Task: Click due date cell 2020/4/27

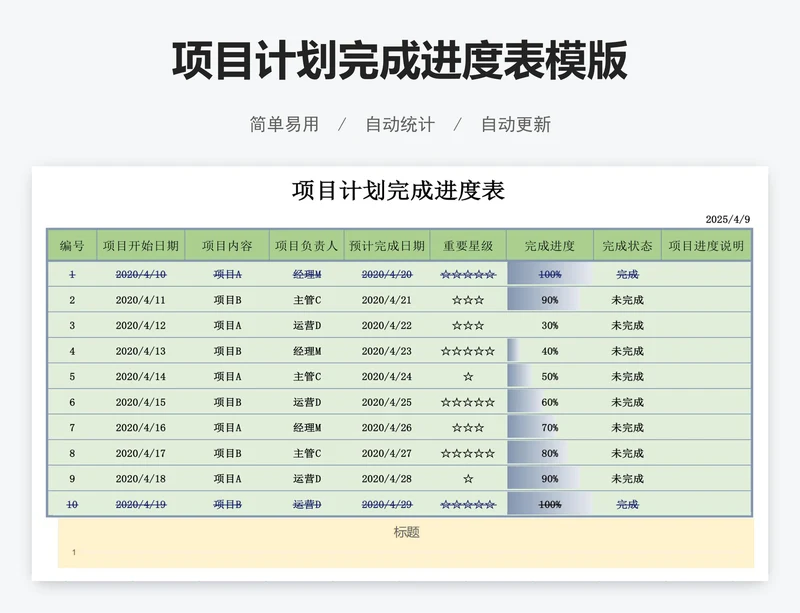Action: tap(387, 453)
